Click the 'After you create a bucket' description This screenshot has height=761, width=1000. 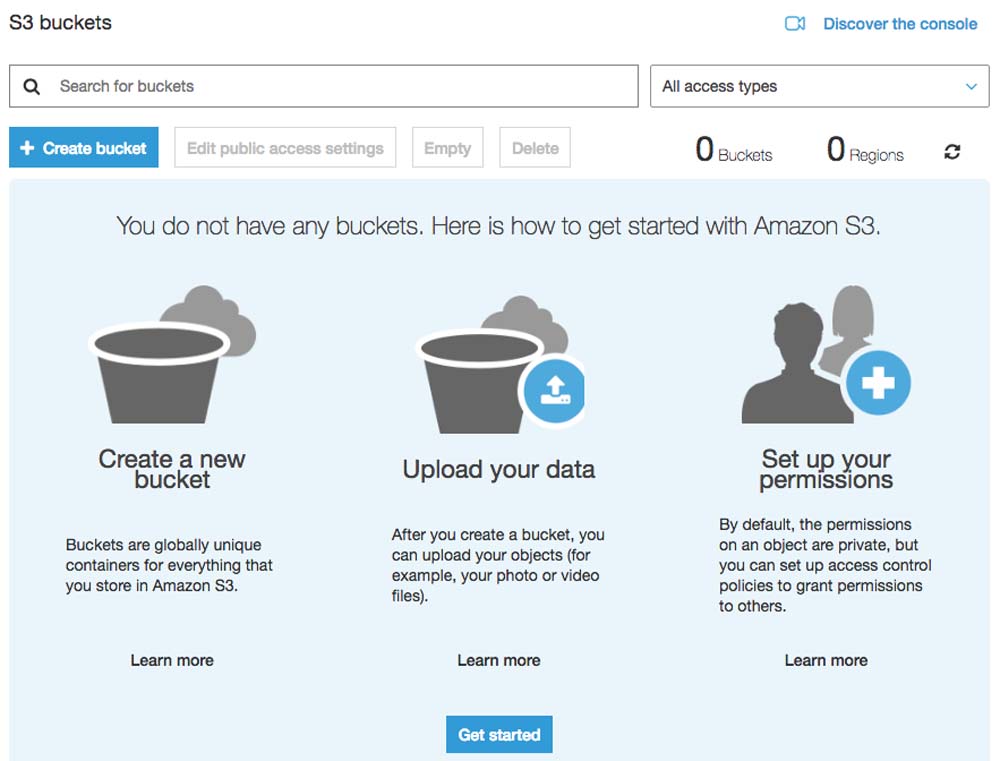pyautogui.click(x=498, y=565)
